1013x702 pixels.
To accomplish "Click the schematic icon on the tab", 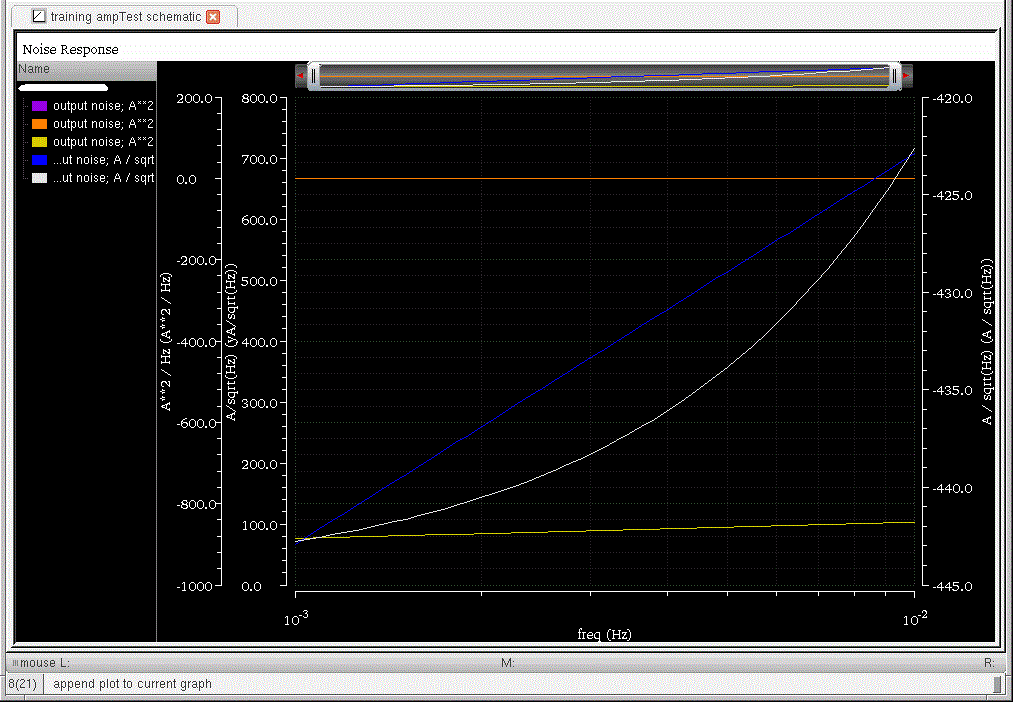I will (x=39, y=17).
